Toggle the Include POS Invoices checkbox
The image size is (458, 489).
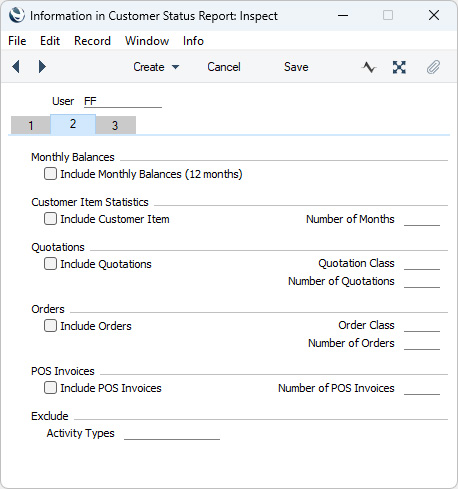click(x=50, y=388)
